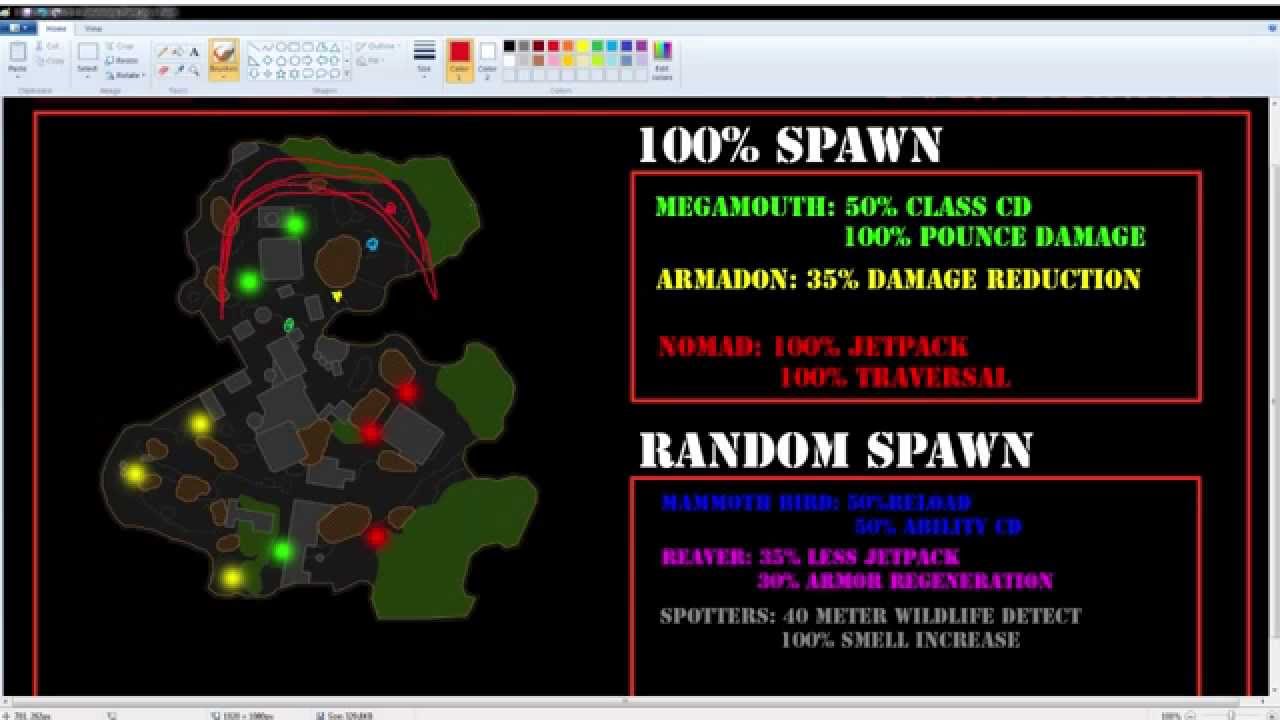1280x720 pixels.
Task: Click the Select rectangle tool
Action: point(88,52)
